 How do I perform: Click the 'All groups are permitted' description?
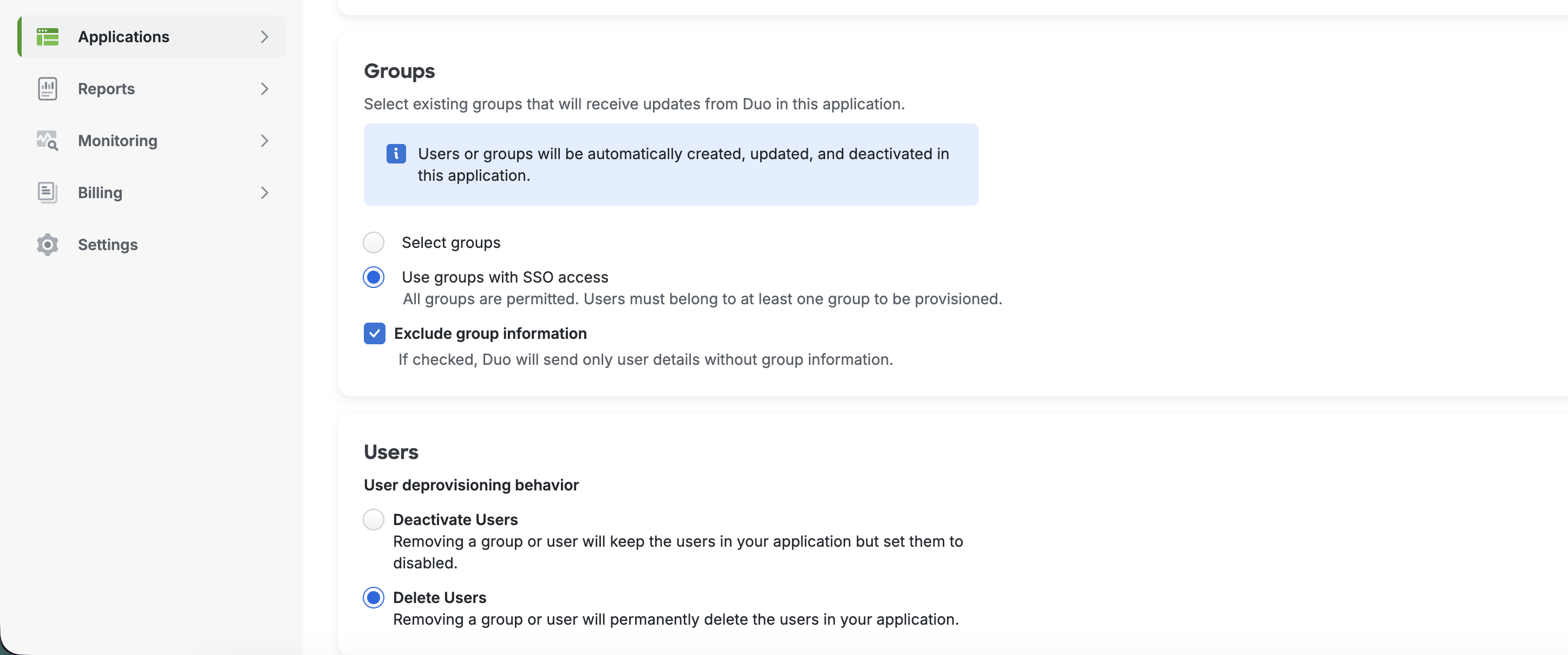pos(702,299)
